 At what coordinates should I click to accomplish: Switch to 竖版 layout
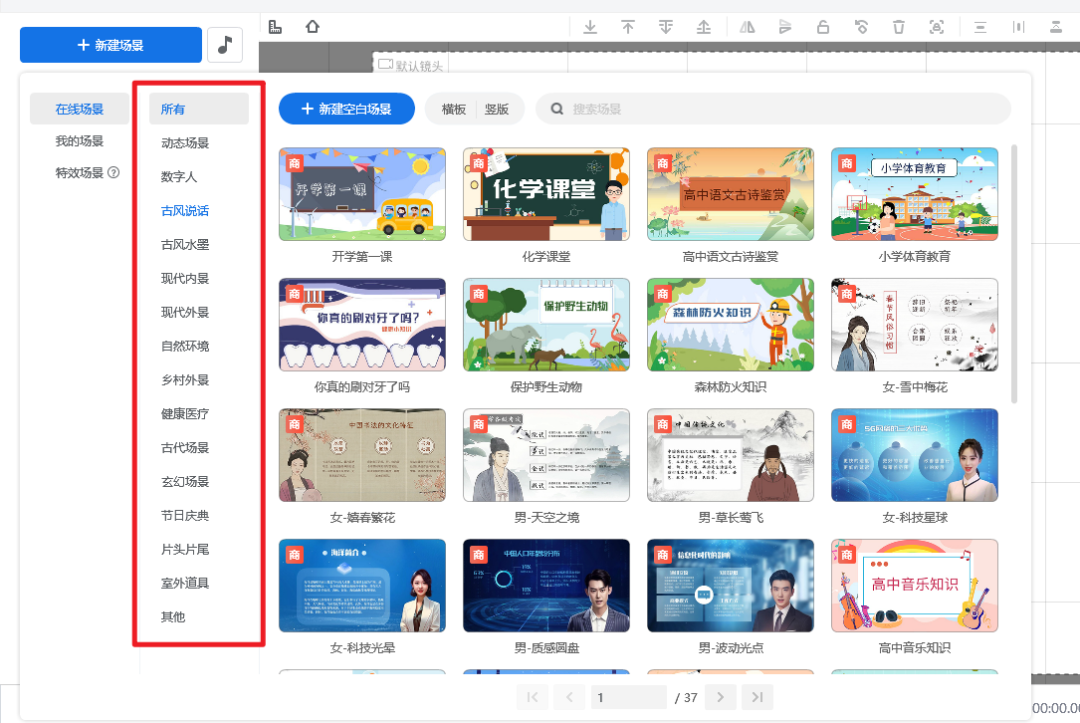click(497, 109)
